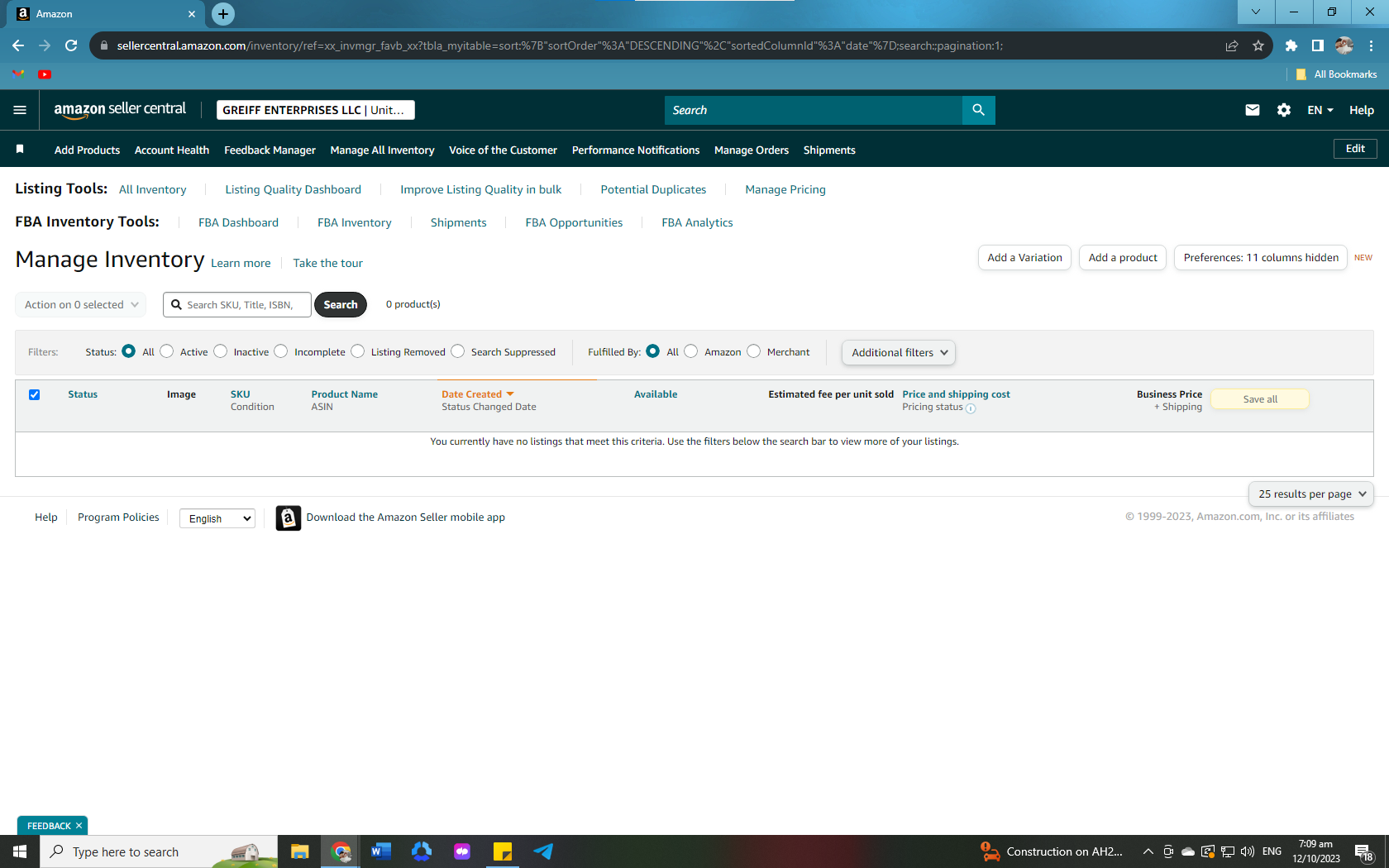The width and height of the screenshot is (1389, 868).
Task: Open Voice of the Customer
Action: point(503,150)
